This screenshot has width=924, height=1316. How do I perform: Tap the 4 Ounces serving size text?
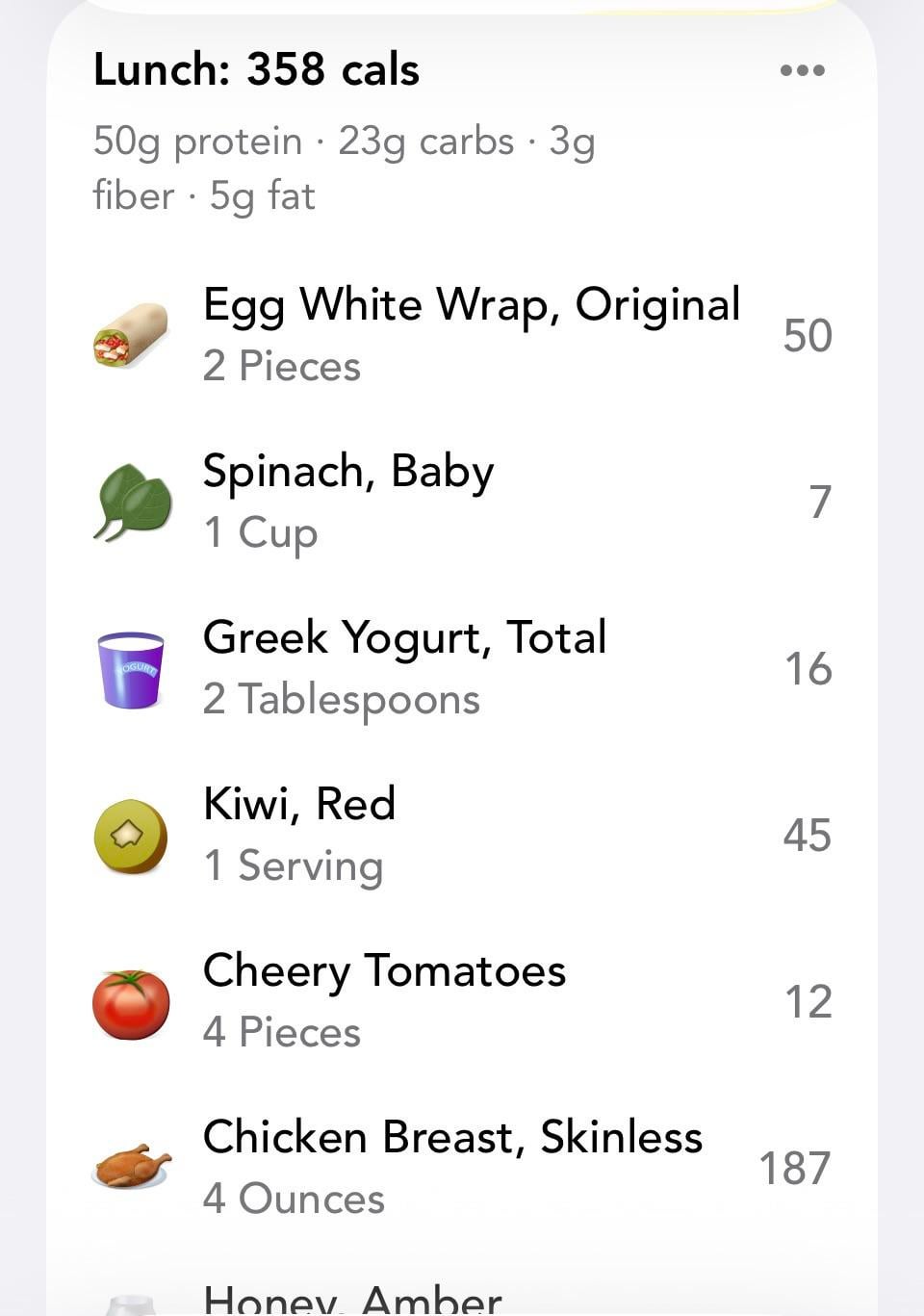[294, 1200]
